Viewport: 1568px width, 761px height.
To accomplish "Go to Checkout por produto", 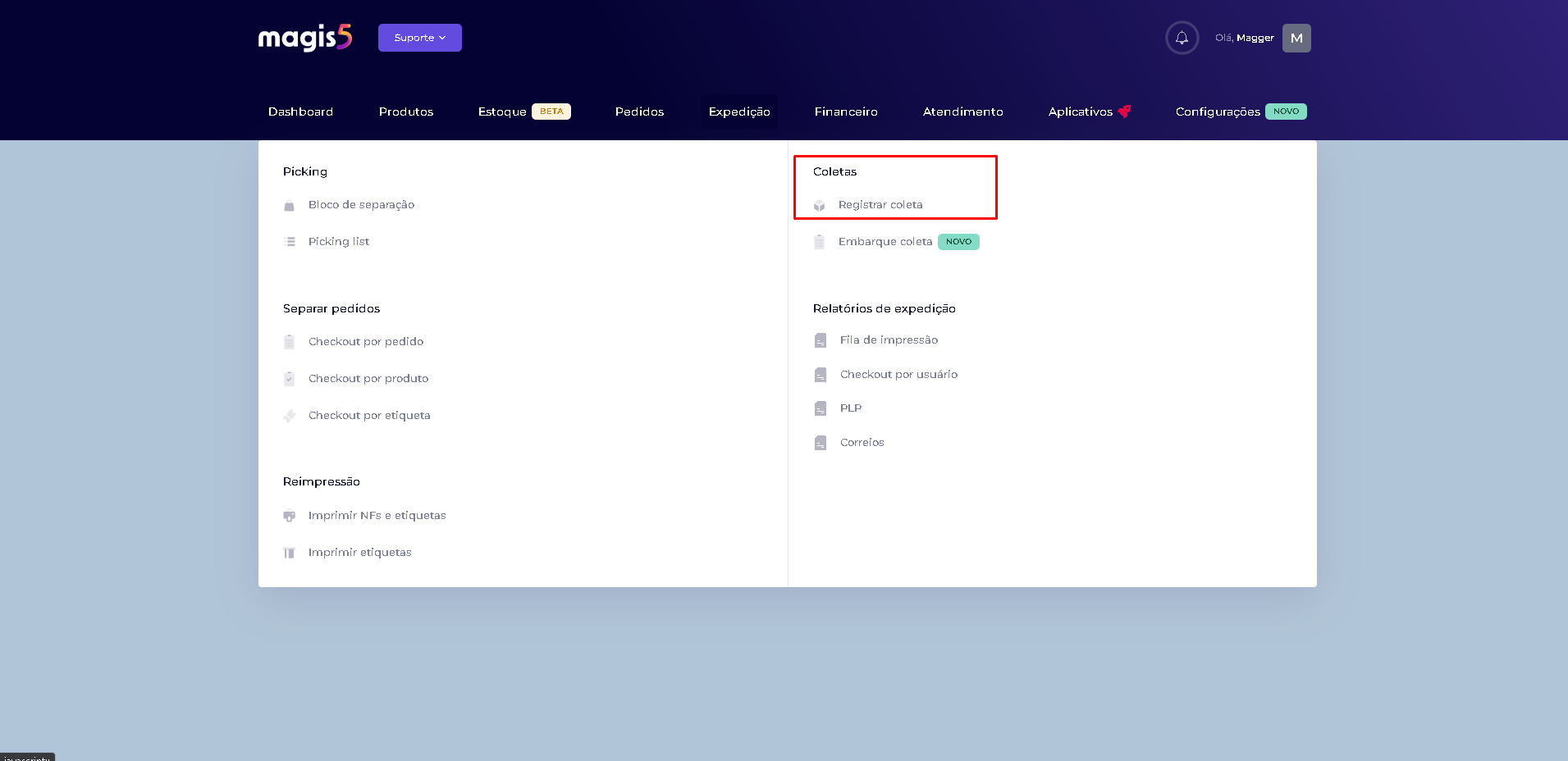I will [x=368, y=379].
